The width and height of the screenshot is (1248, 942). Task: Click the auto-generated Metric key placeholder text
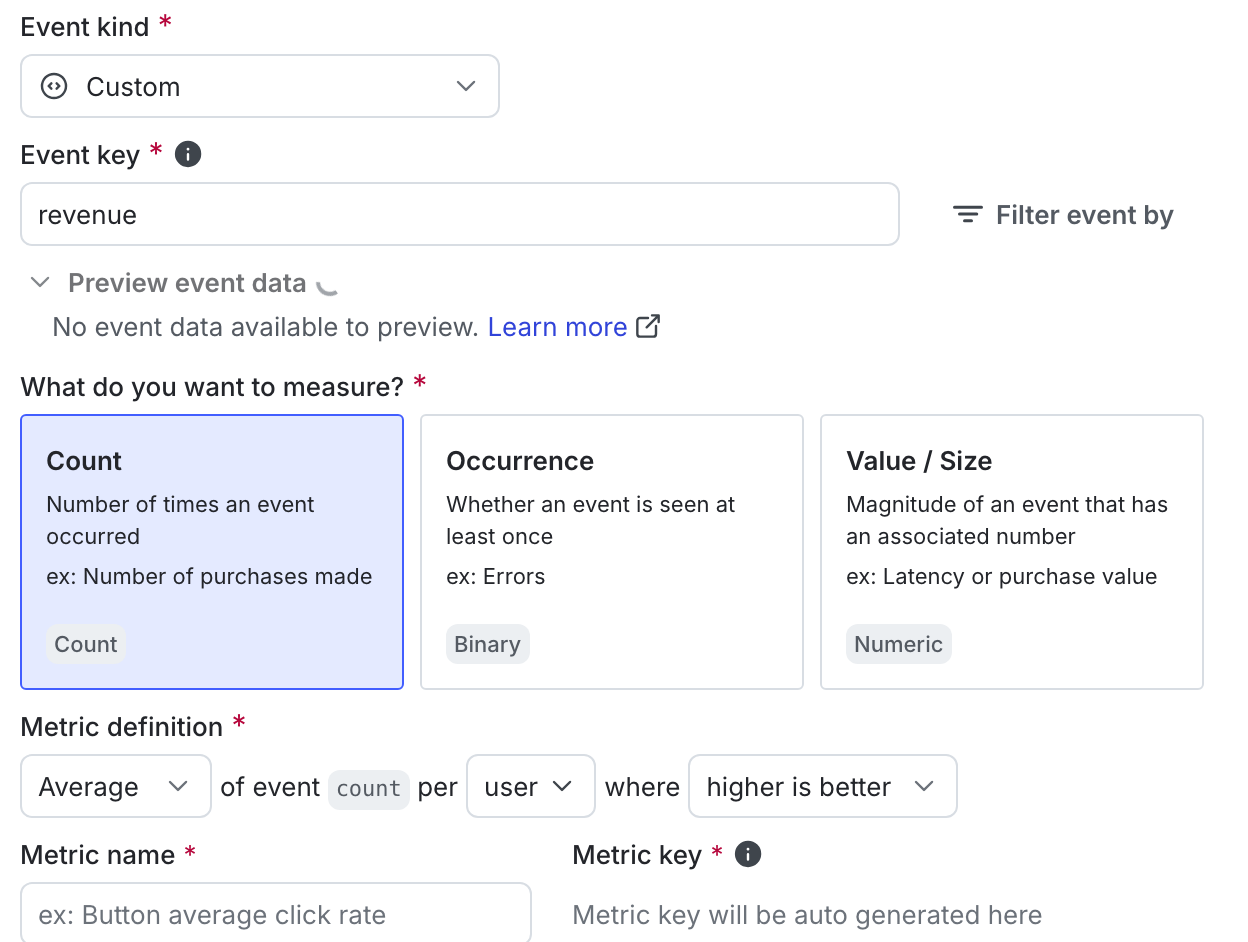[x=807, y=914]
